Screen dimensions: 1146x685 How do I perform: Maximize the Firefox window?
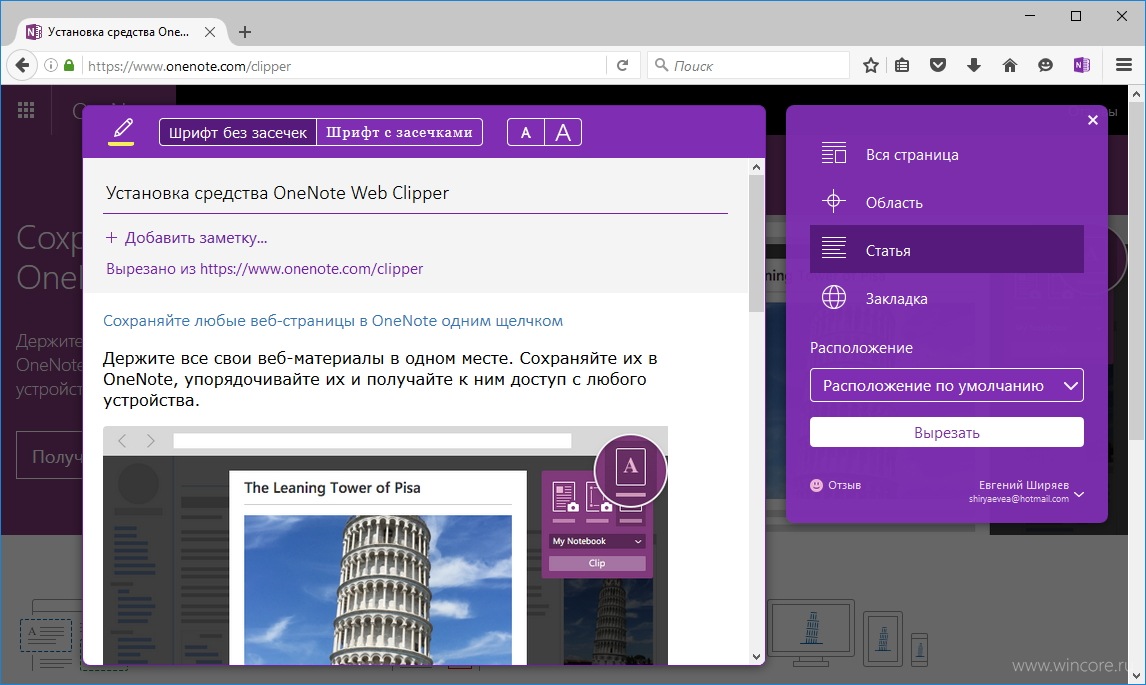click(x=1076, y=16)
